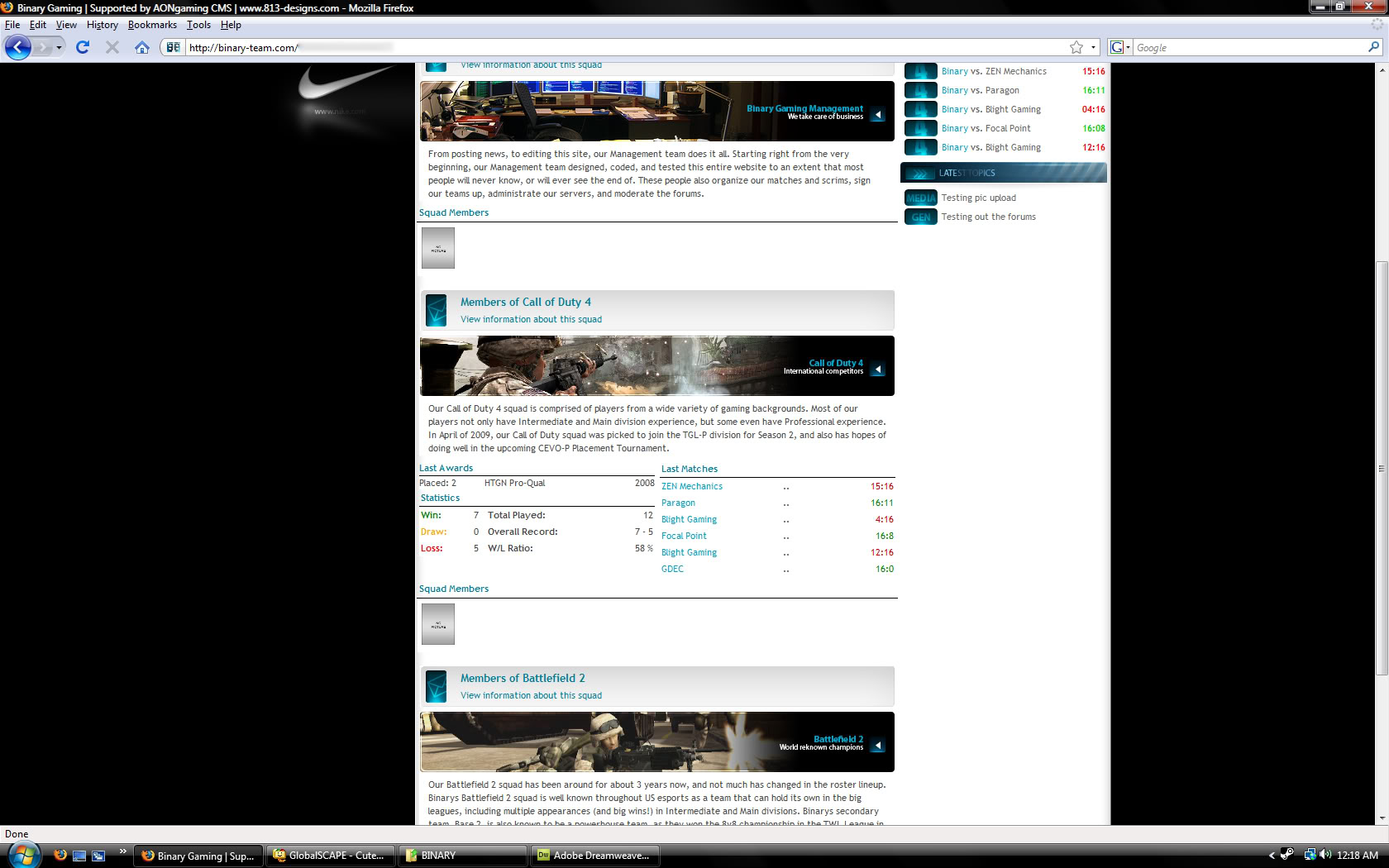Click the 12:18 AM taskbar clock
Image resolution: width=1389 pixels, height=868 pixels.
(x=1358, y=856)
